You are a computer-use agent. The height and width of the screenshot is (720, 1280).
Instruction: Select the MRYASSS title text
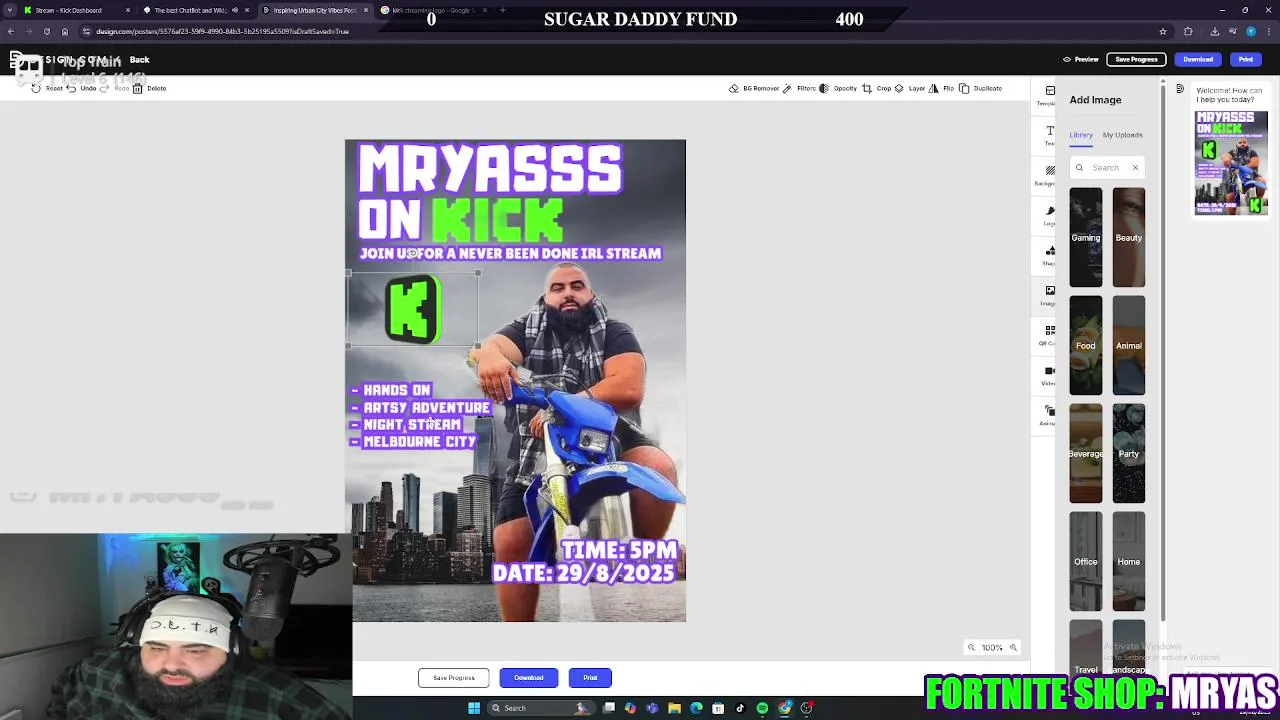point(490,169)
